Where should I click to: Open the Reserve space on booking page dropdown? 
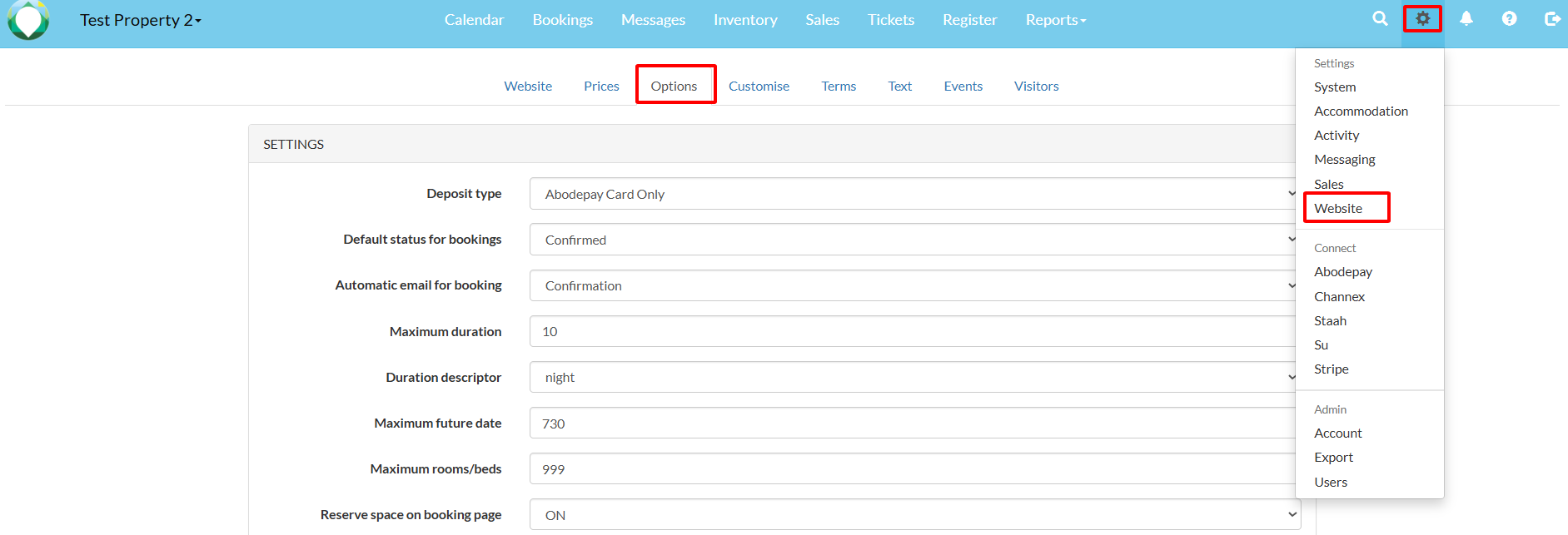[914, 515]
